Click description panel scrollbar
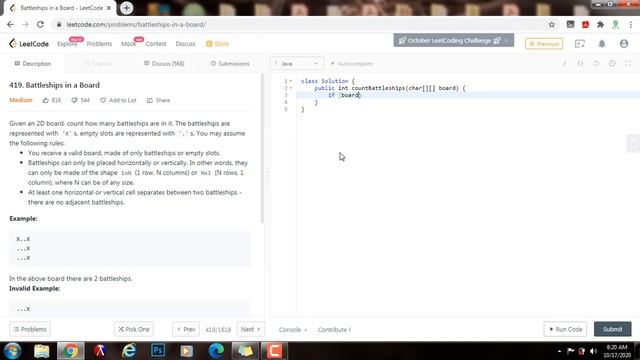The width and height of the screenshot is (640, 360). click(262, 148)
